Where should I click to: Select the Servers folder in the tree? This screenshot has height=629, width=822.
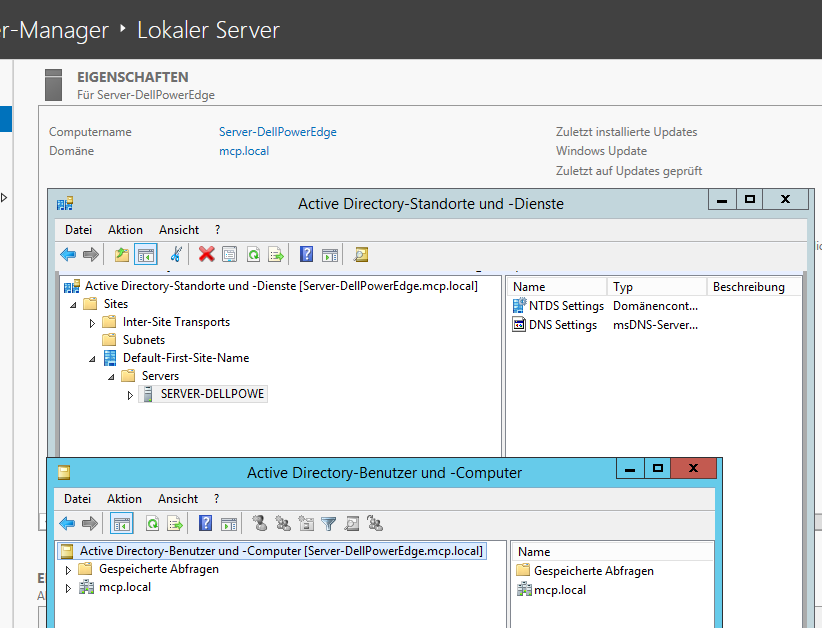click(150, 376)
